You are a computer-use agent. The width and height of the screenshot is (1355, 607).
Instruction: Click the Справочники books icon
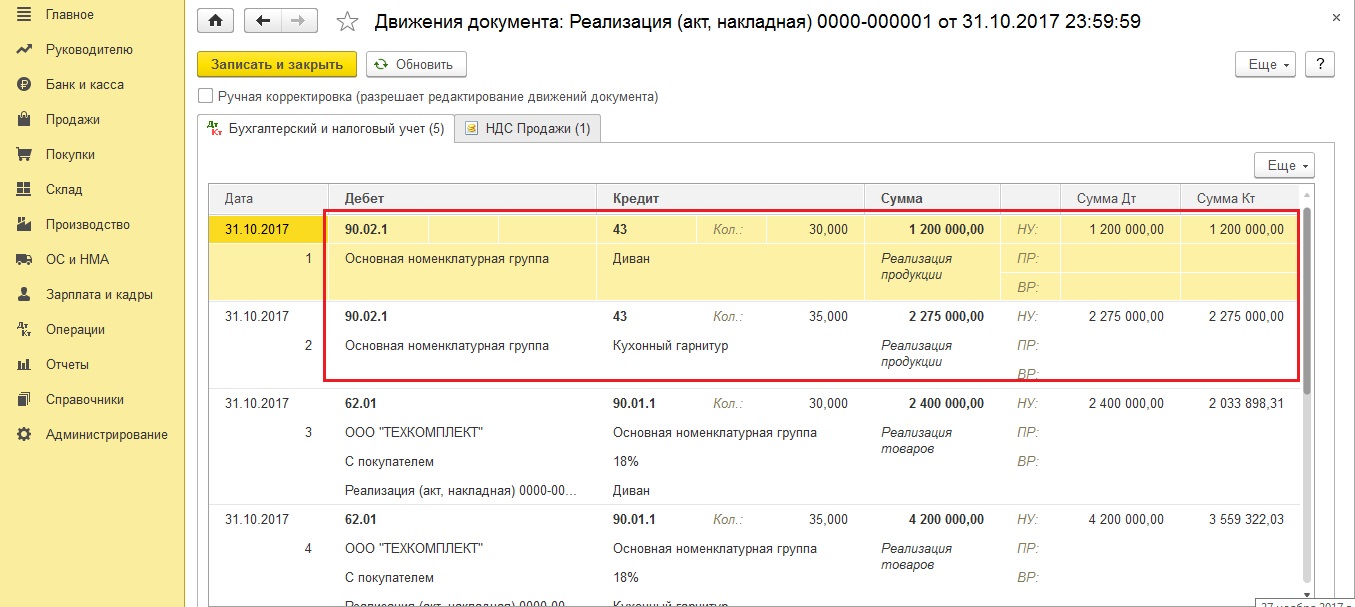(24, 399)
